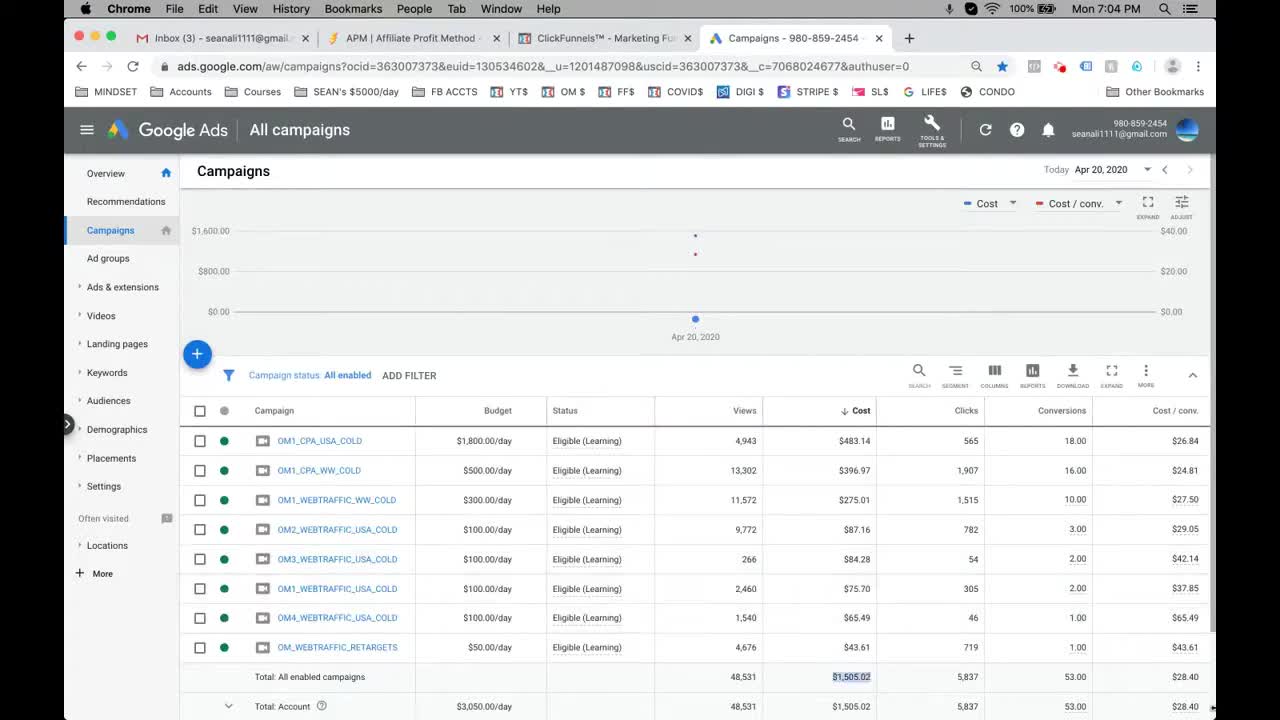Switch to the ClickFunnels tab
The height and width of the screenshot is (720, 1280).
(606, 38)
